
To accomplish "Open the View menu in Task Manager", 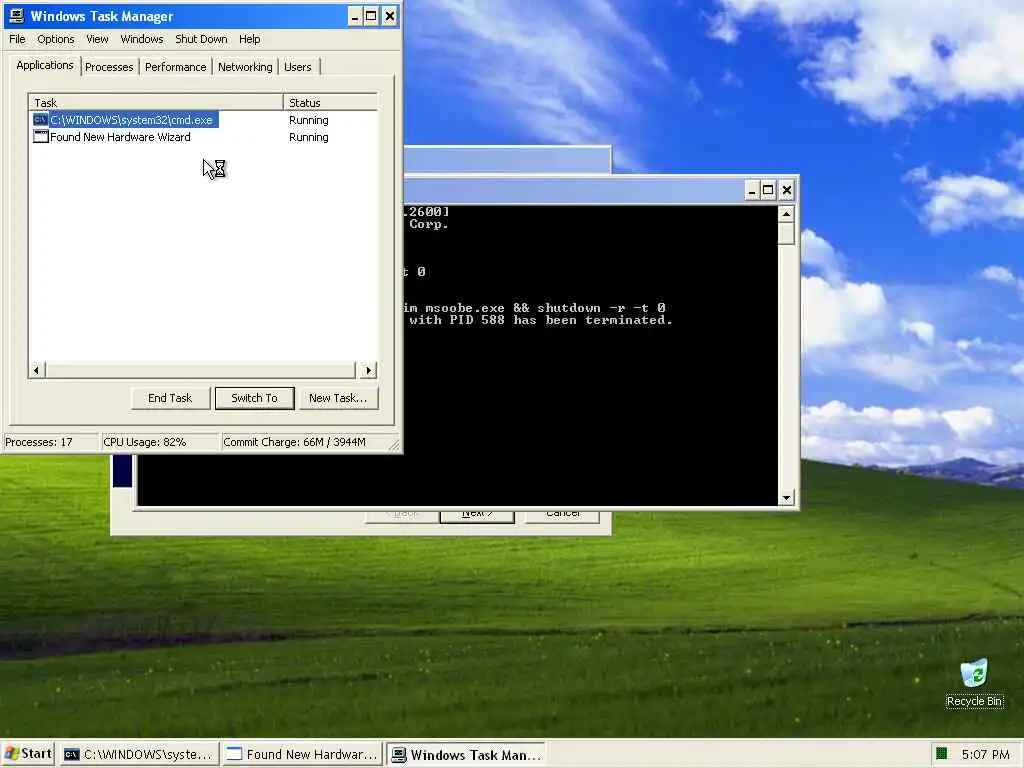I will pyautogui.click(x=97, y=39).
